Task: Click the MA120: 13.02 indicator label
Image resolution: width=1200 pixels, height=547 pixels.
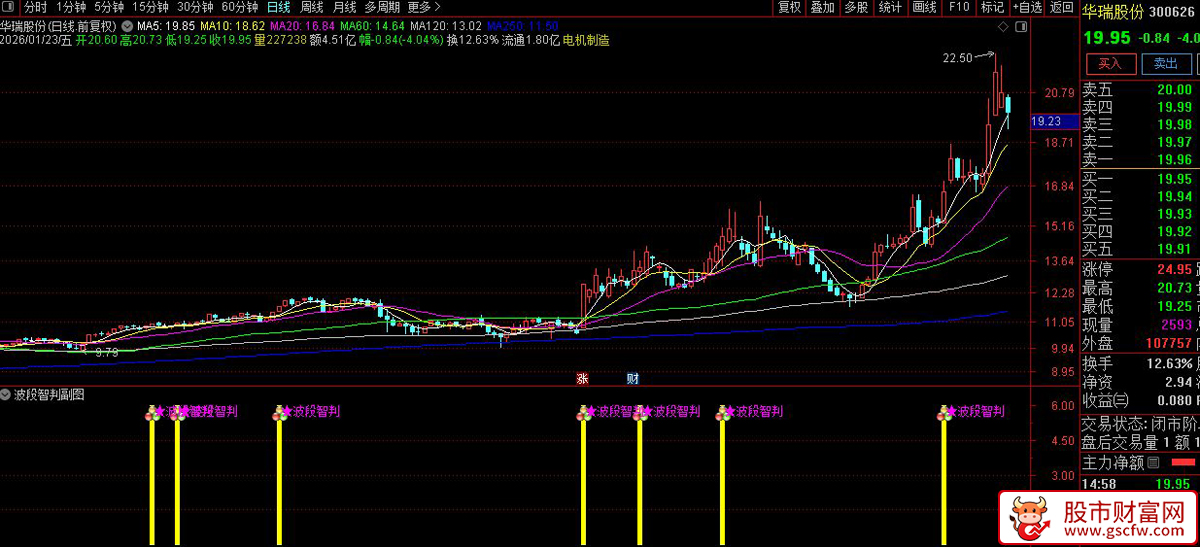Action: tap(446, 26)
